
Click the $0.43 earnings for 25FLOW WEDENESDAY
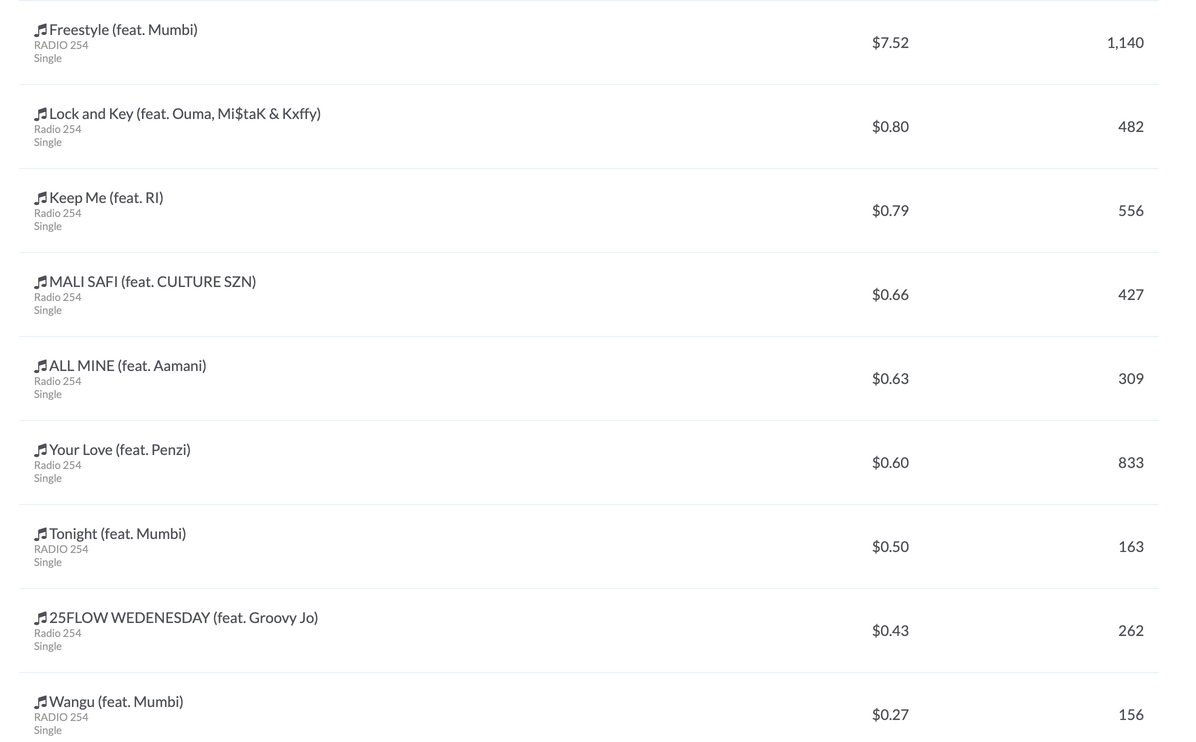(x=890, y=631)
